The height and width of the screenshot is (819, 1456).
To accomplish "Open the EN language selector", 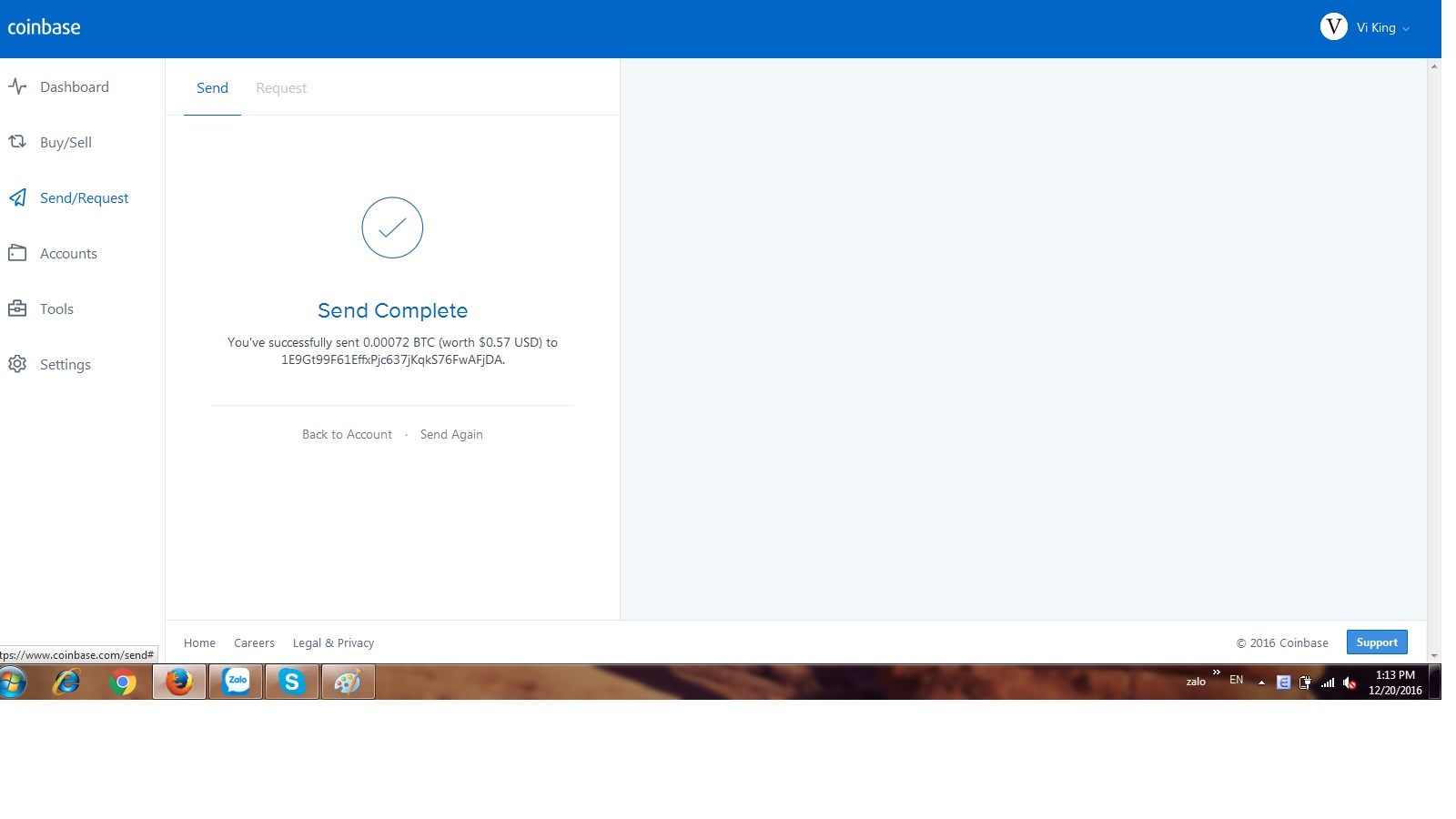I will point(1236,680).
